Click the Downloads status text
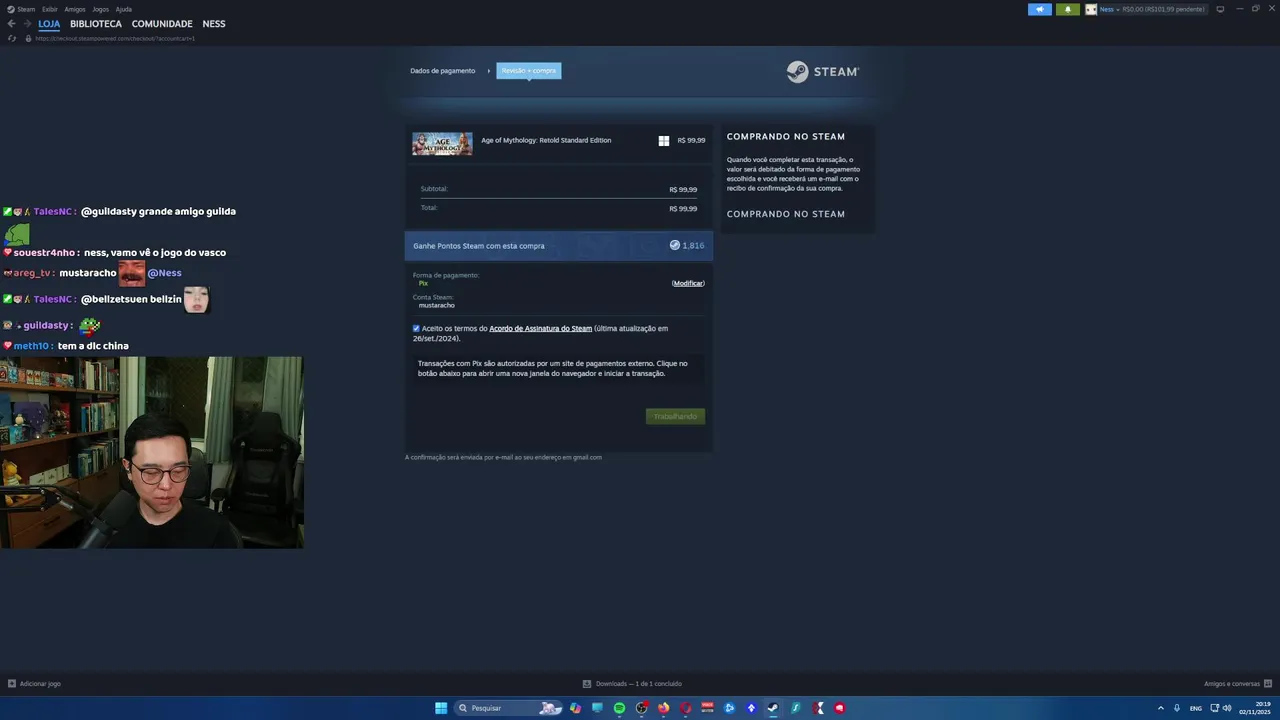This screenshot has height=720, width=1280. (x=639, y=684)
